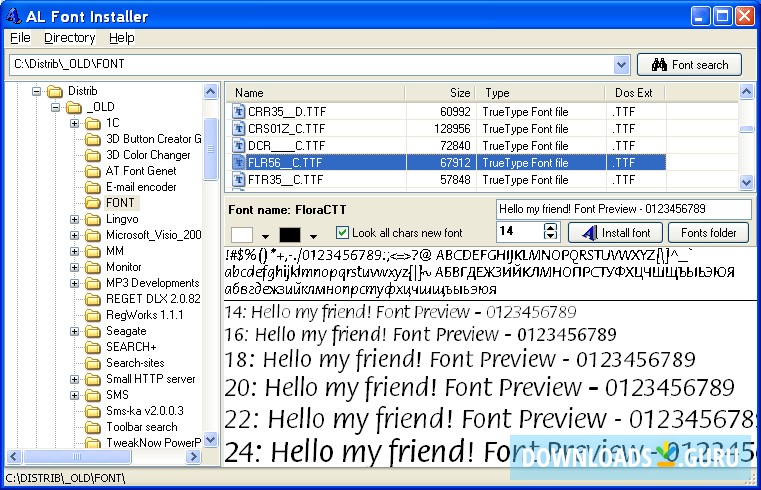This screenshot has width=761, height=490.
Task: Toggle Look all chars new font checkbox
Action: (343, 233)
